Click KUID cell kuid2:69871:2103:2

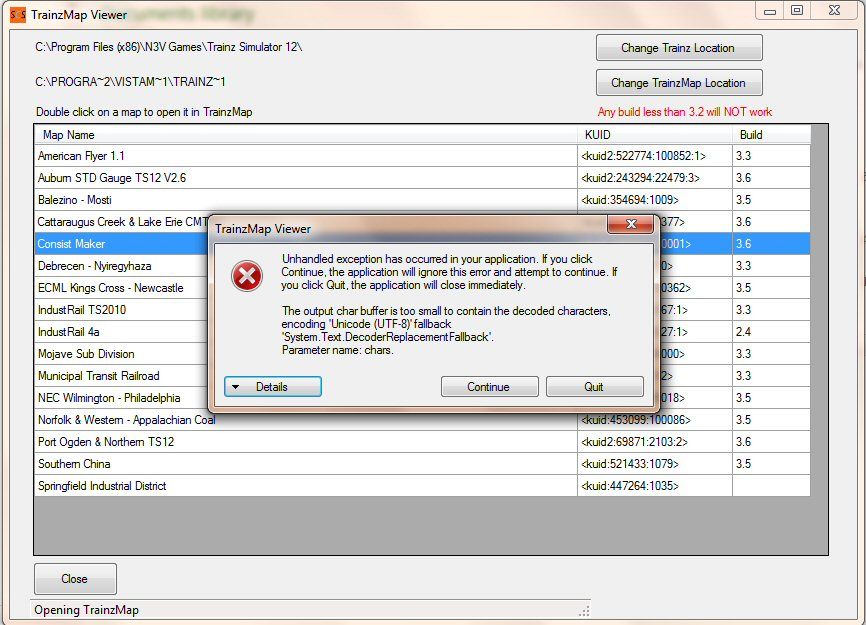pos(655,442)
